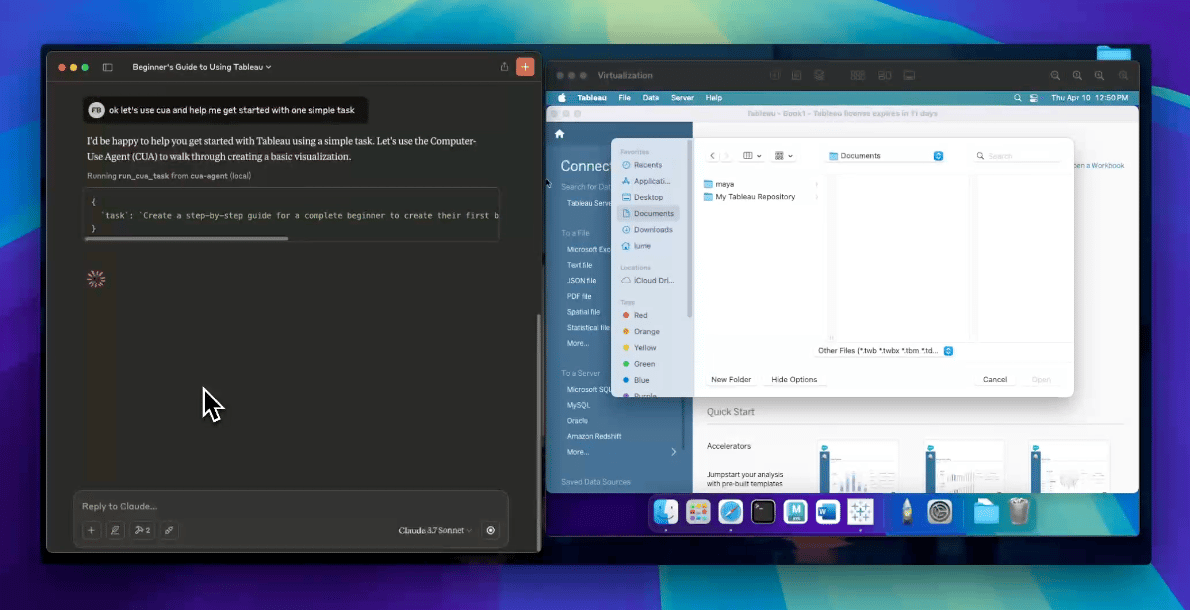Viewport: 1190px width, 610px height.
Task: Open the grouping options dropdown in file dialog
Action: 784,156
